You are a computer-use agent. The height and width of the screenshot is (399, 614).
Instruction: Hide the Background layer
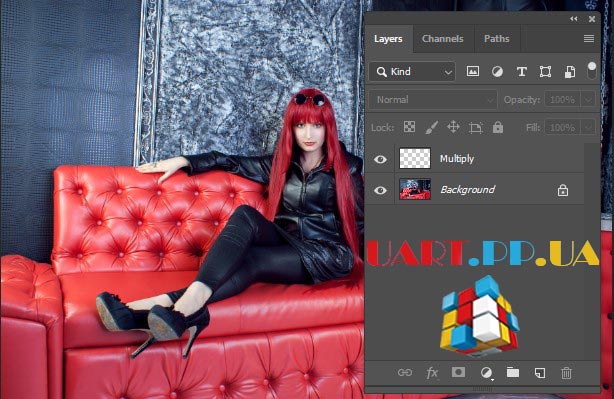tap(380, 190)
